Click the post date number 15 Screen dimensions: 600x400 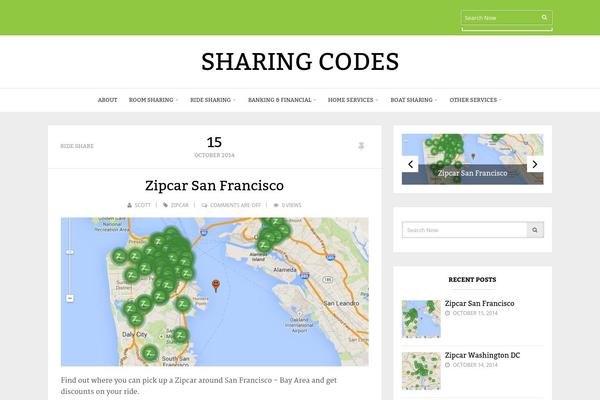214,142
